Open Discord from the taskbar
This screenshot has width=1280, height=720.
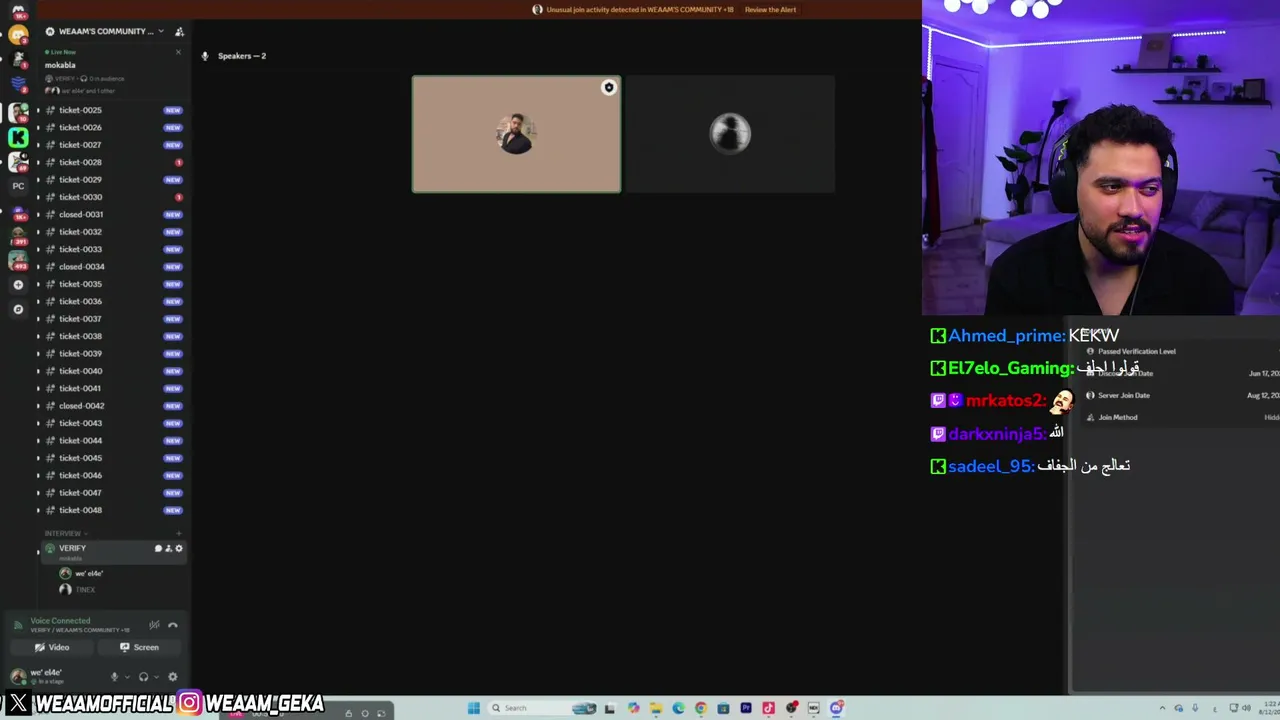click(x=836, y=708)
